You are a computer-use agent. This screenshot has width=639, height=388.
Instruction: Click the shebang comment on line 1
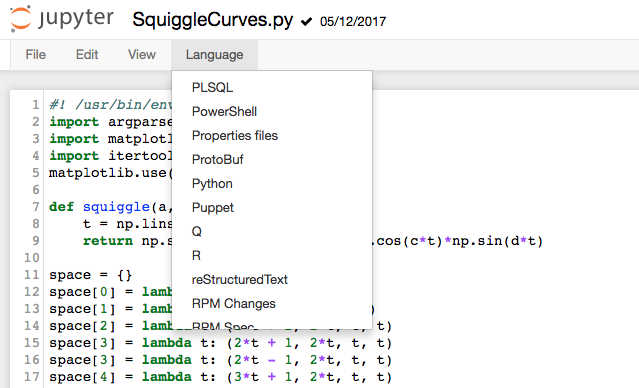click(x=110, y=105)
